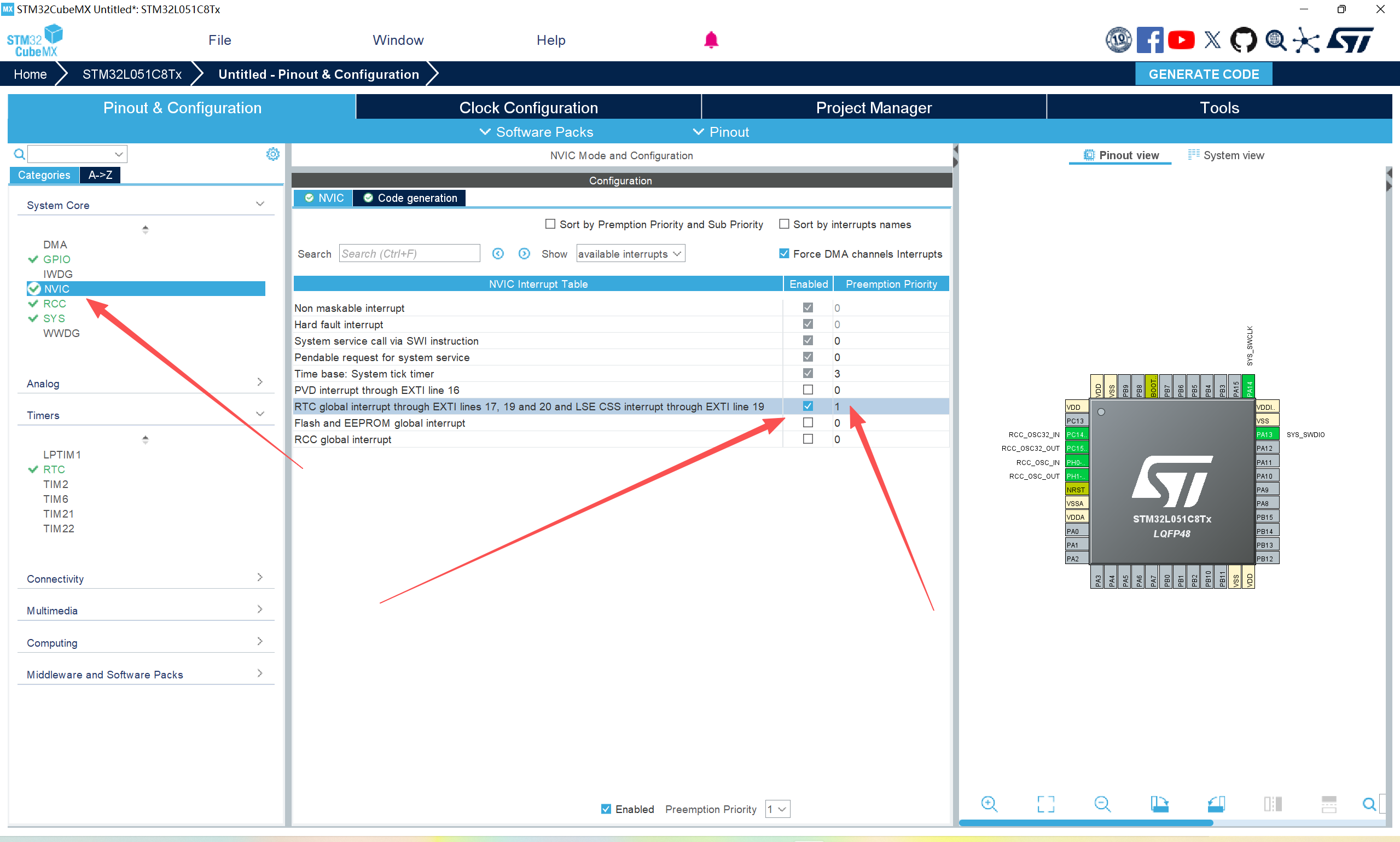Collapse the System Core category

point(260,204)
